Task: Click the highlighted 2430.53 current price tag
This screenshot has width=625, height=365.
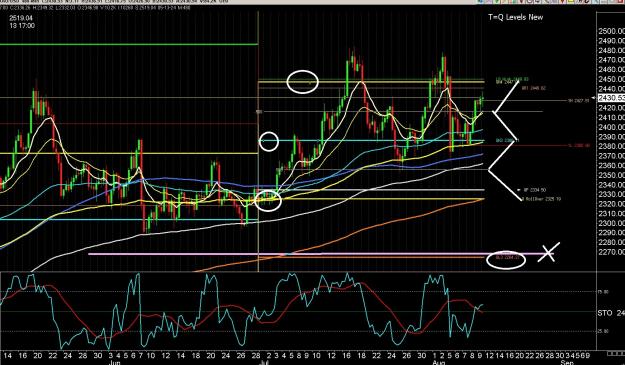Action: pos(611,98)
